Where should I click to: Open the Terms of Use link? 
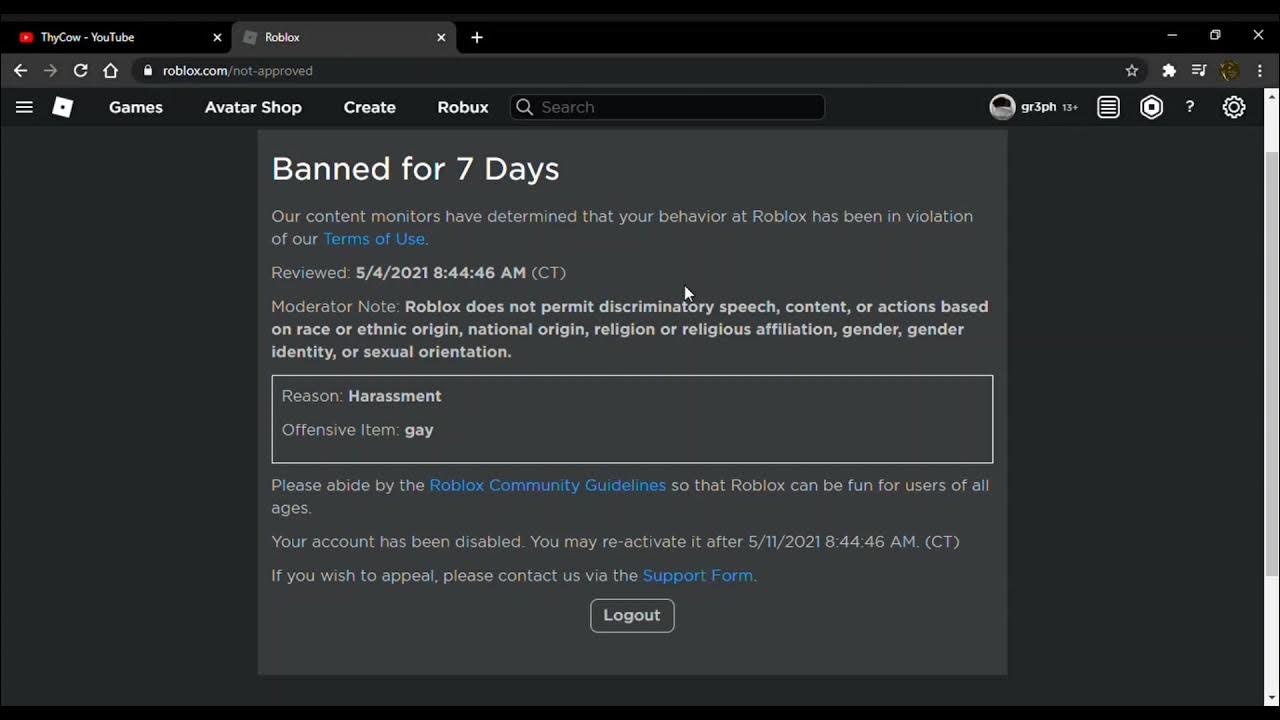tap(374, 239)
